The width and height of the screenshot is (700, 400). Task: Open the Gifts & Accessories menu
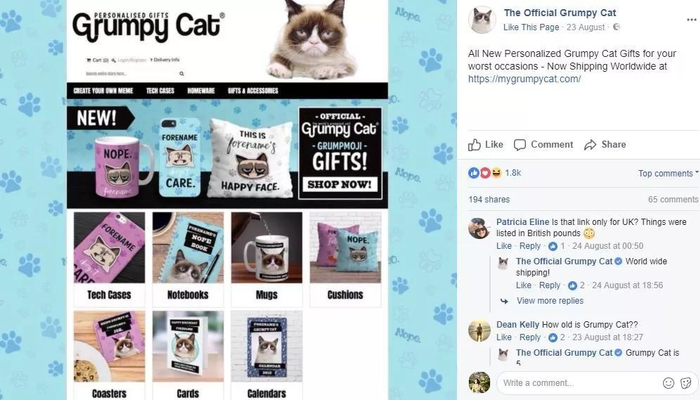pos(253,91)
